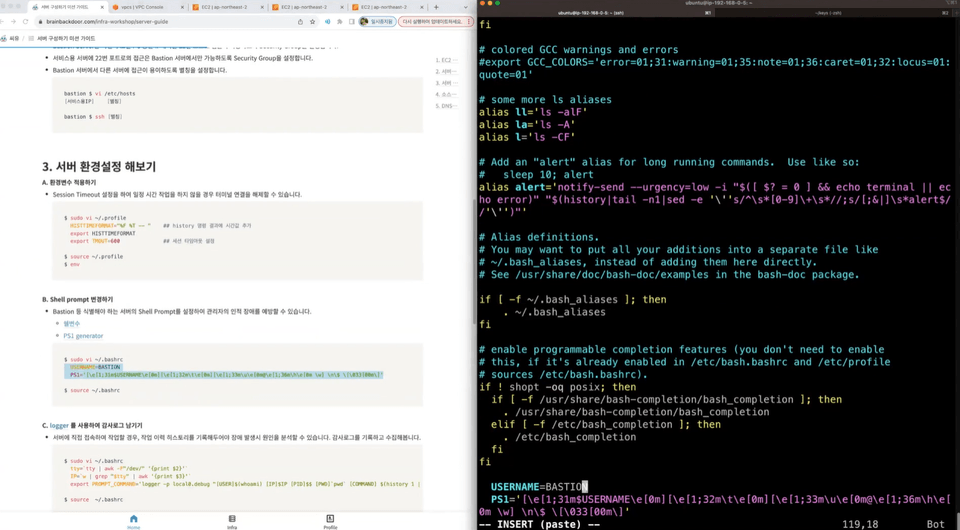The height and width of the screenshot is (530, 960).
Task: Click the '119,18' cursor position in terminal
Action: (x=861, y=524)
